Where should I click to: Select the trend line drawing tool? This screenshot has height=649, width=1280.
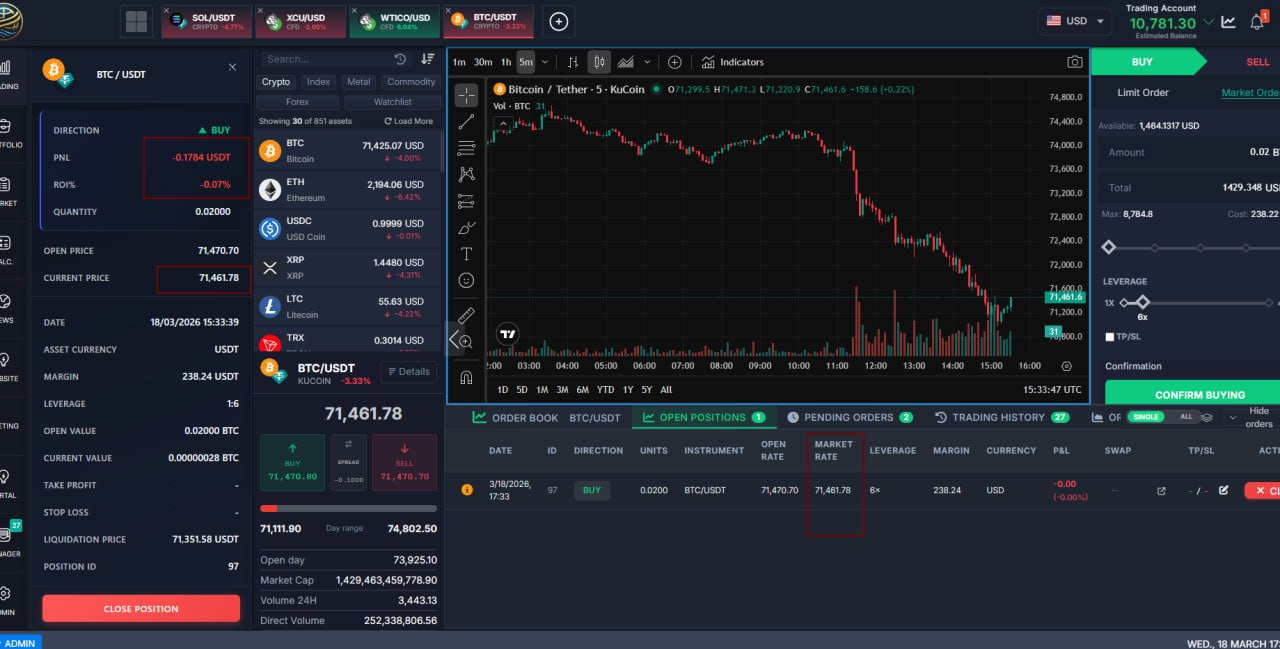point(466,122)
